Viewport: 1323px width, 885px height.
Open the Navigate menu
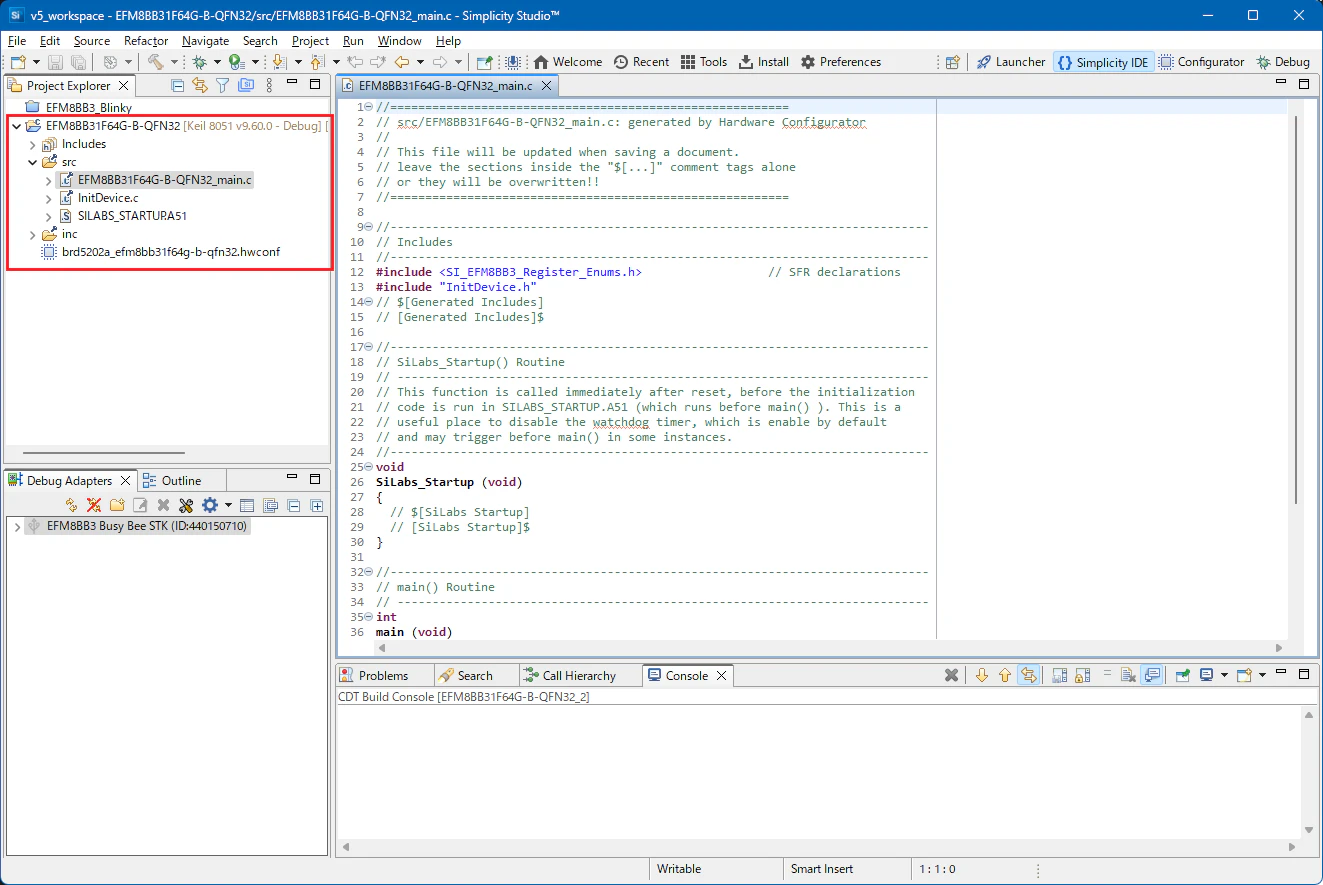[x=205, y=41]
